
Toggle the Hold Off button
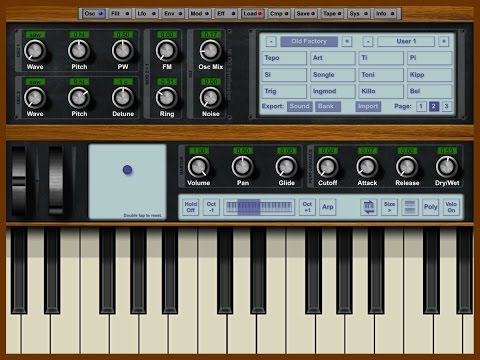pos(191,207)
